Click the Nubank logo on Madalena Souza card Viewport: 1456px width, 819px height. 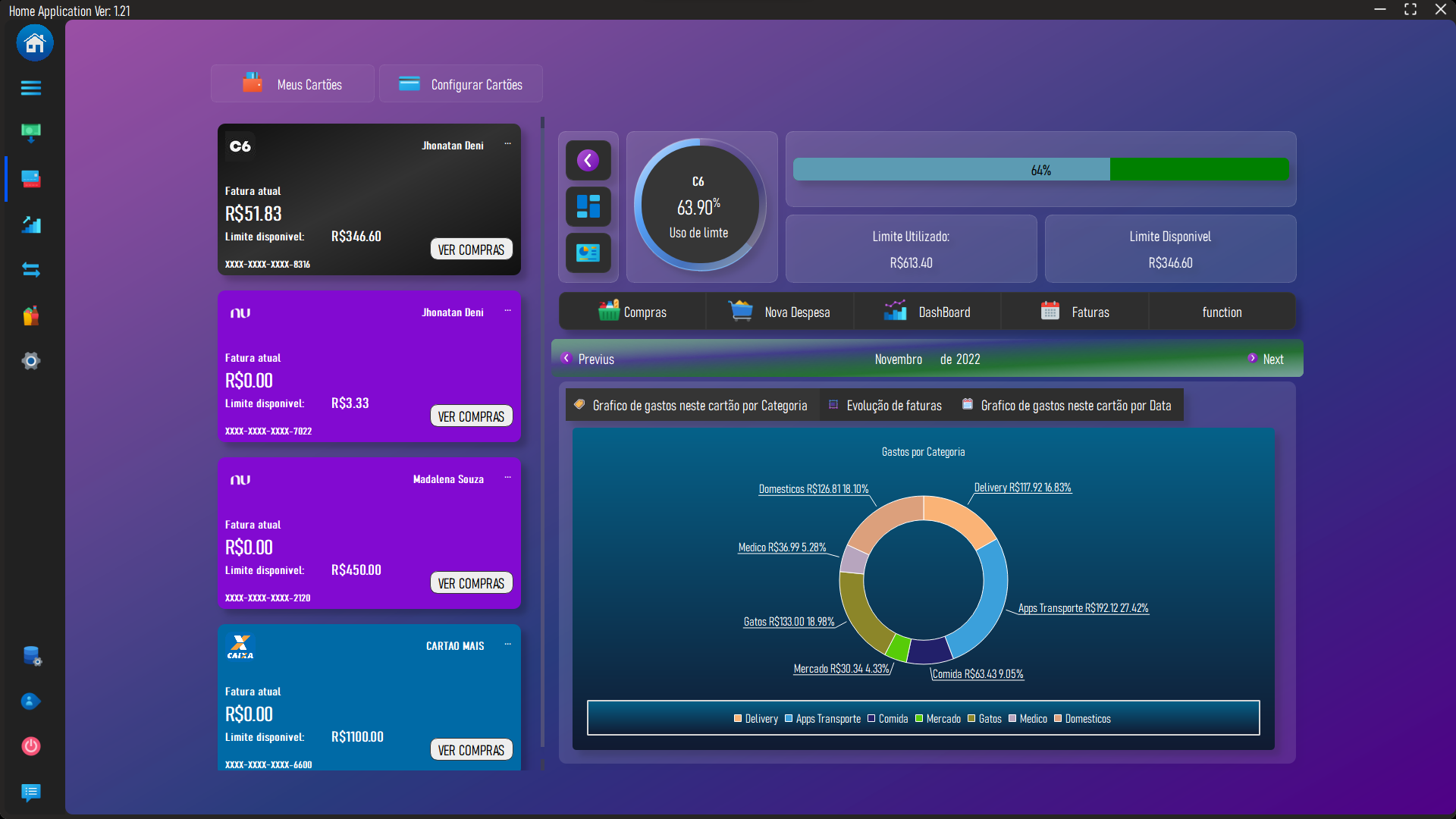coord(240,480)
